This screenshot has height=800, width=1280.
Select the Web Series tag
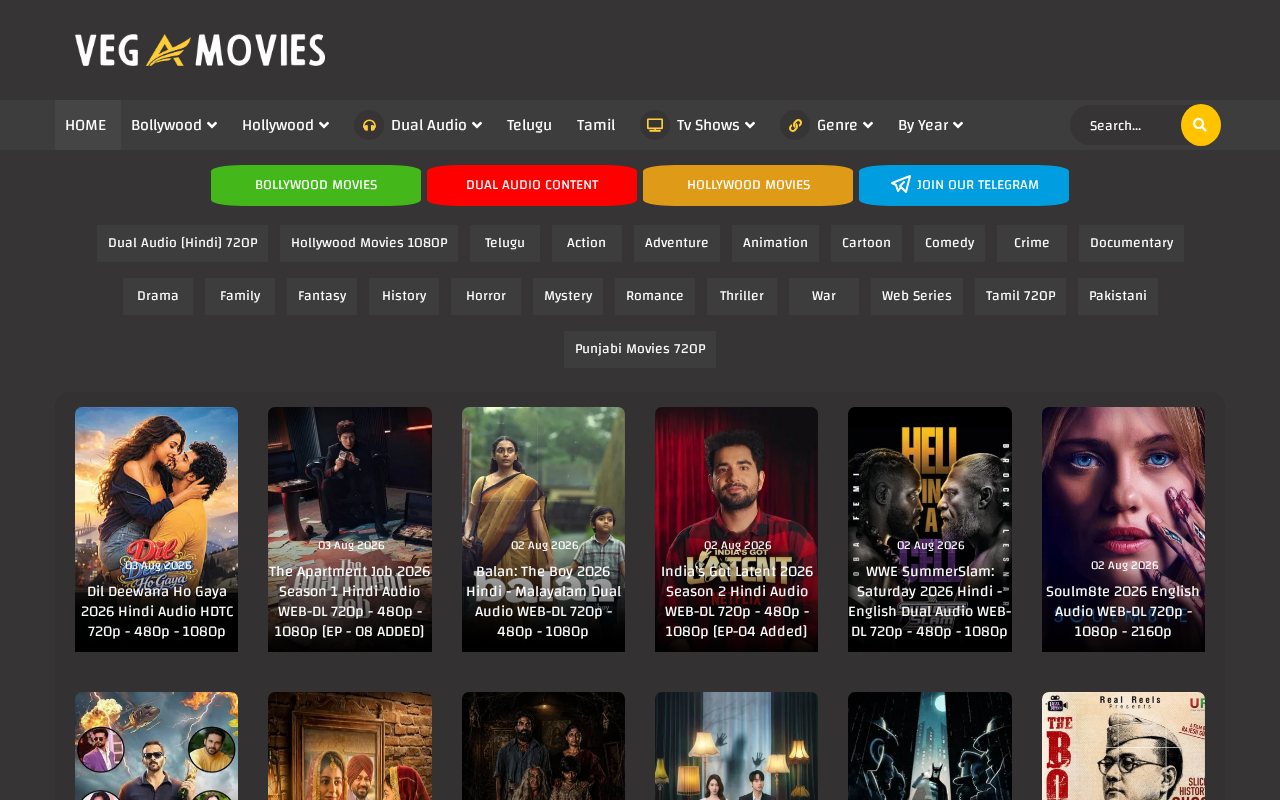pyautogui.click(x=917, y=296)
